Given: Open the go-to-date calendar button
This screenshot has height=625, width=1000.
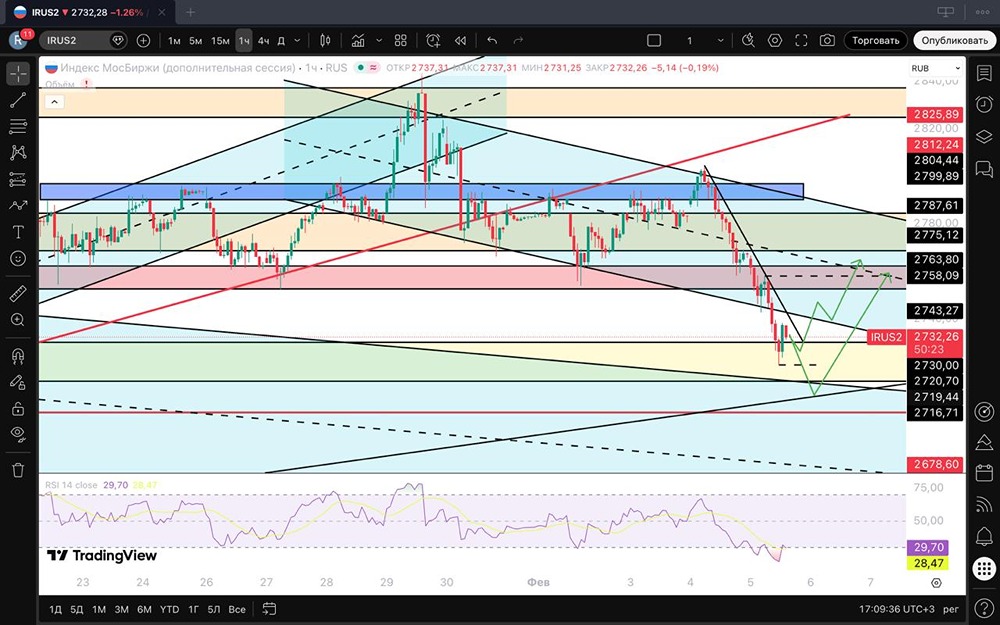Looking at the screenshot, I should [x=268, y=609].
